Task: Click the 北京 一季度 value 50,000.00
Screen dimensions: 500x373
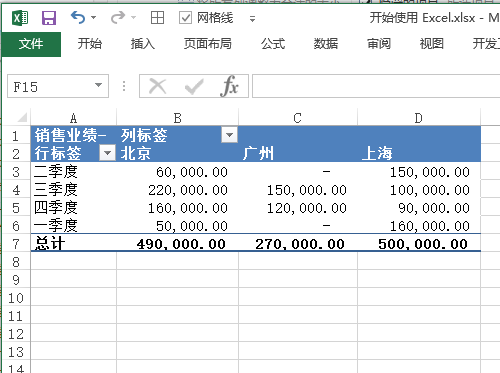Action: [178, 226]
